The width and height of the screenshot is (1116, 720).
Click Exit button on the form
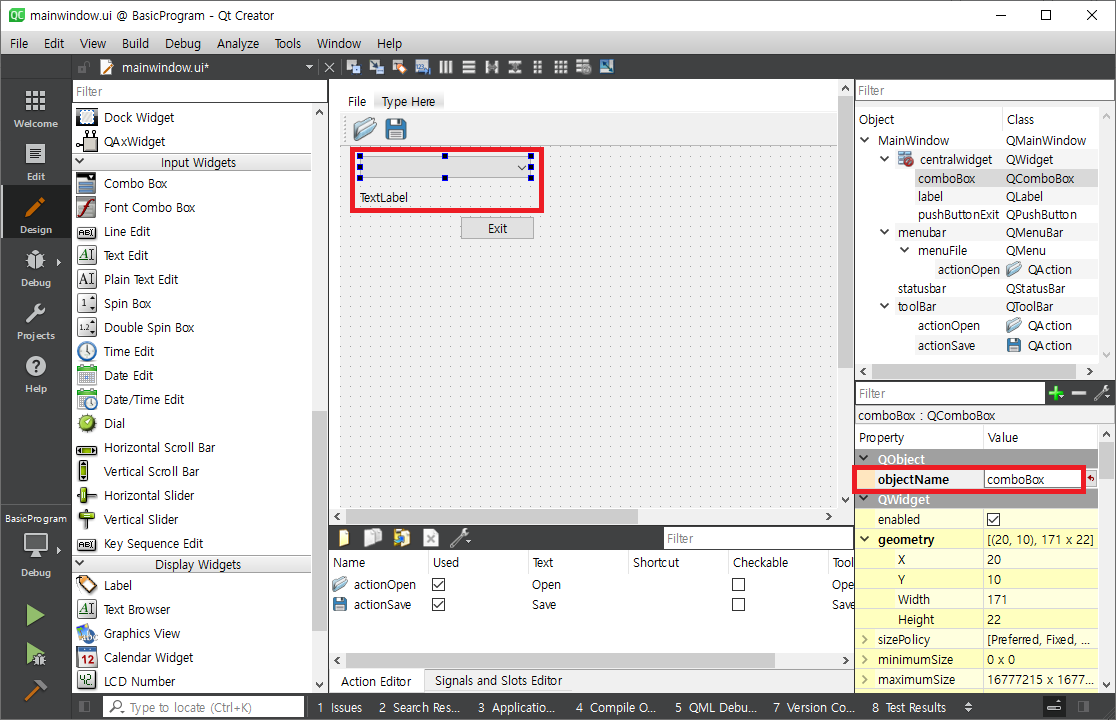click(498, 228)
